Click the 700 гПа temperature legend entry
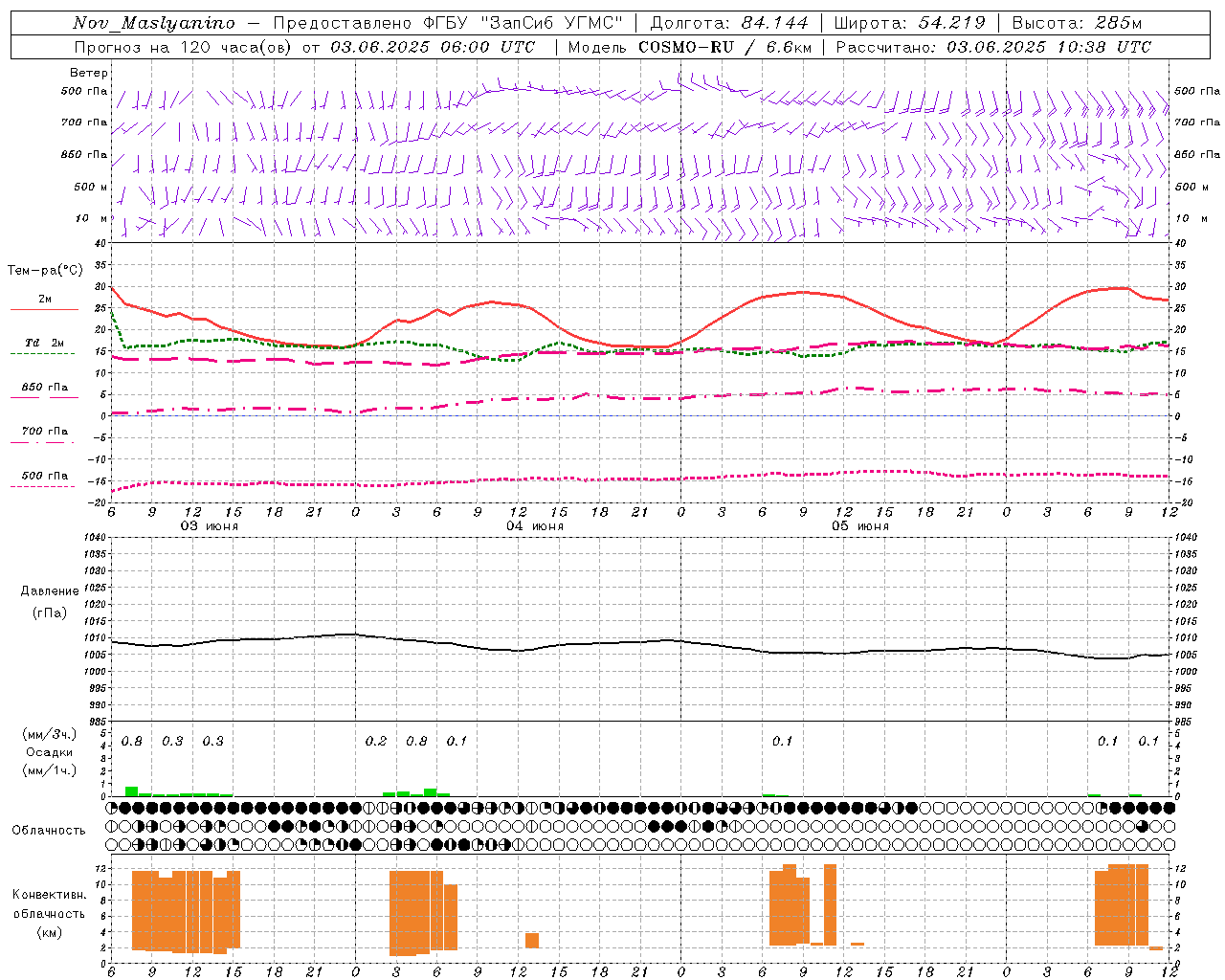 (x=44, y=434)
